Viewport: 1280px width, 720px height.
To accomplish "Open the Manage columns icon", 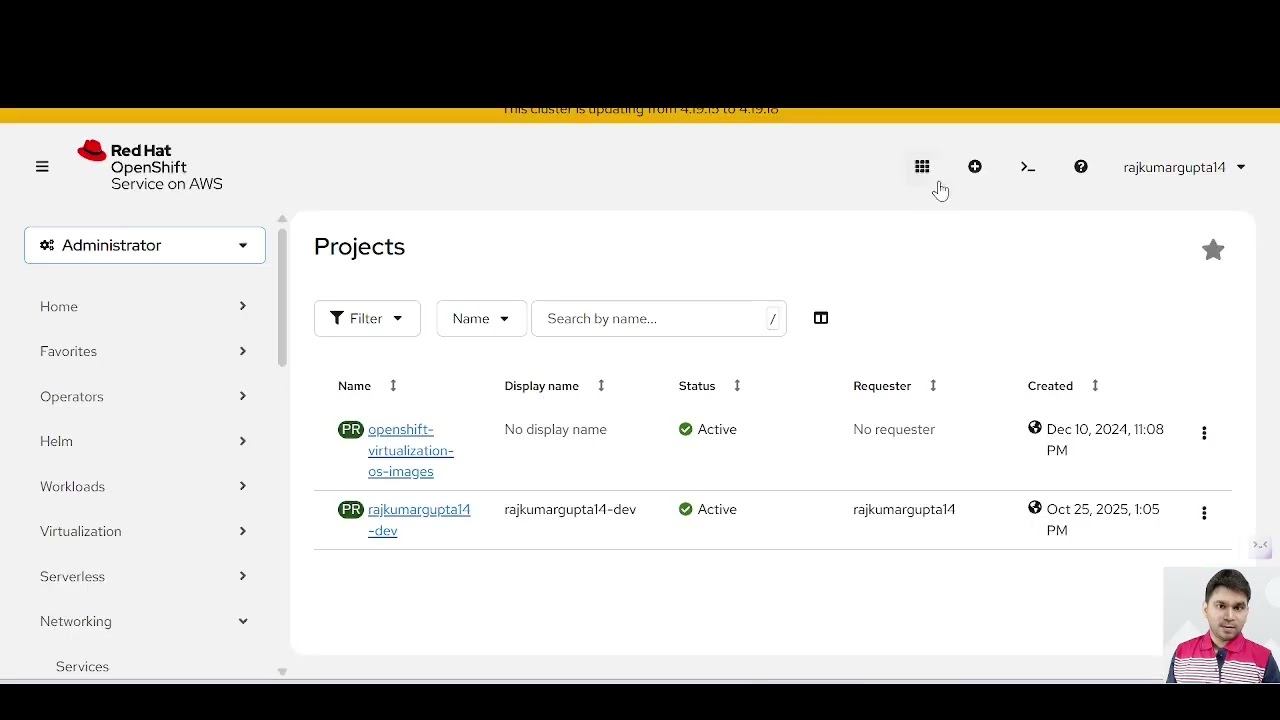I will click(821, 318).
